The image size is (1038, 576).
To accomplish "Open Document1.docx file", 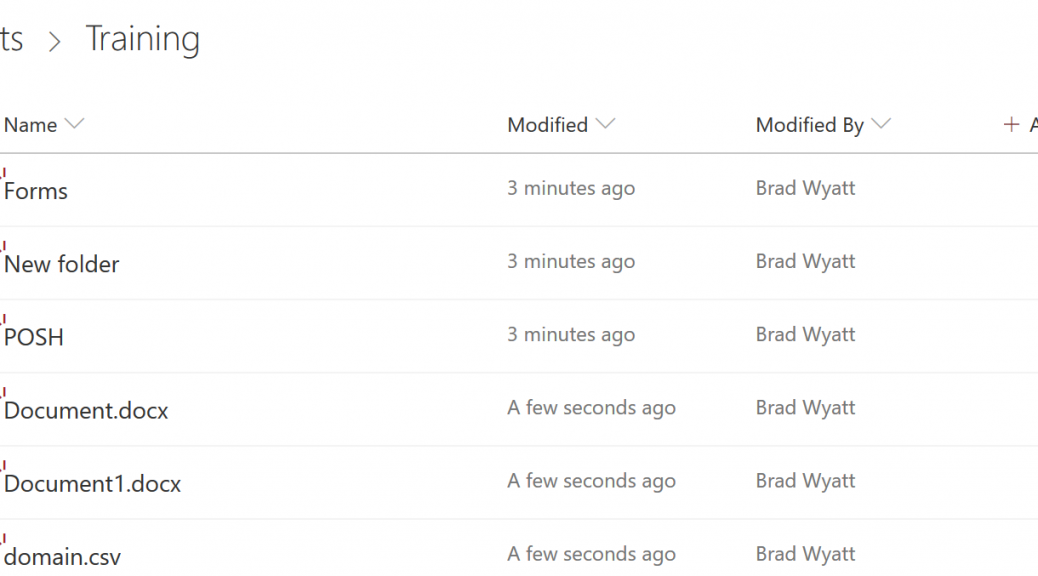I will [93, 484].
